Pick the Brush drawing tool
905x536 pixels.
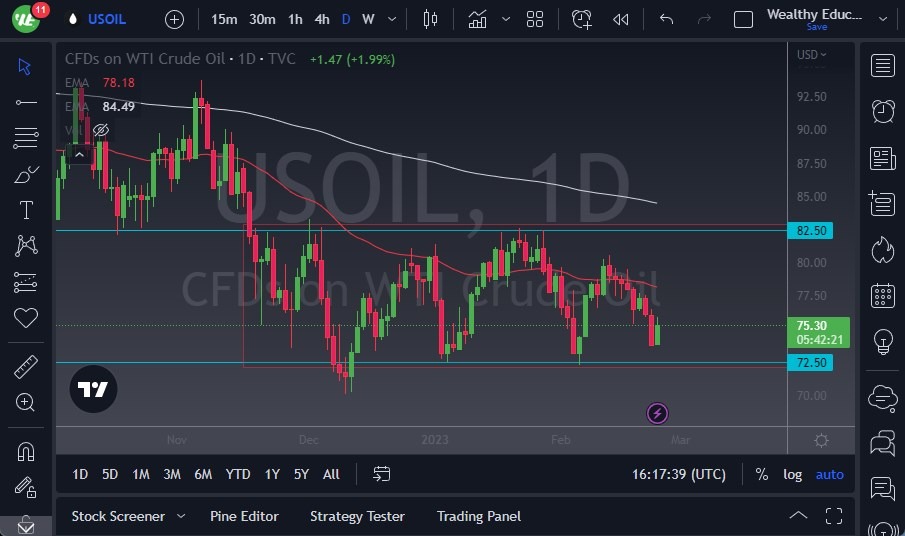[x=26, y=174]
